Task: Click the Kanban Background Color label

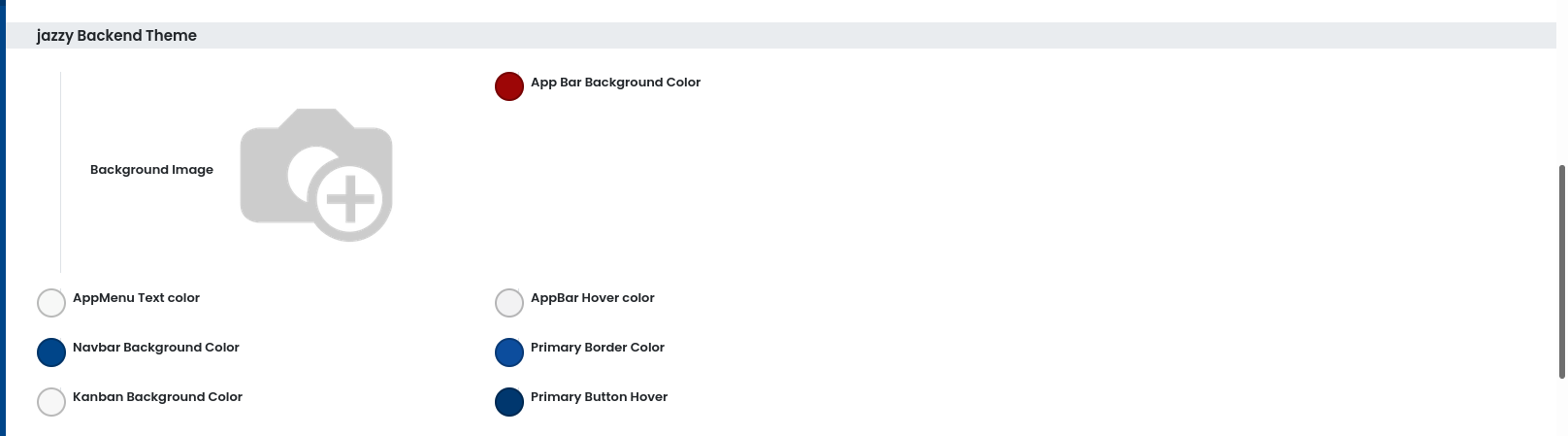Action: click(x=157, y=397)
